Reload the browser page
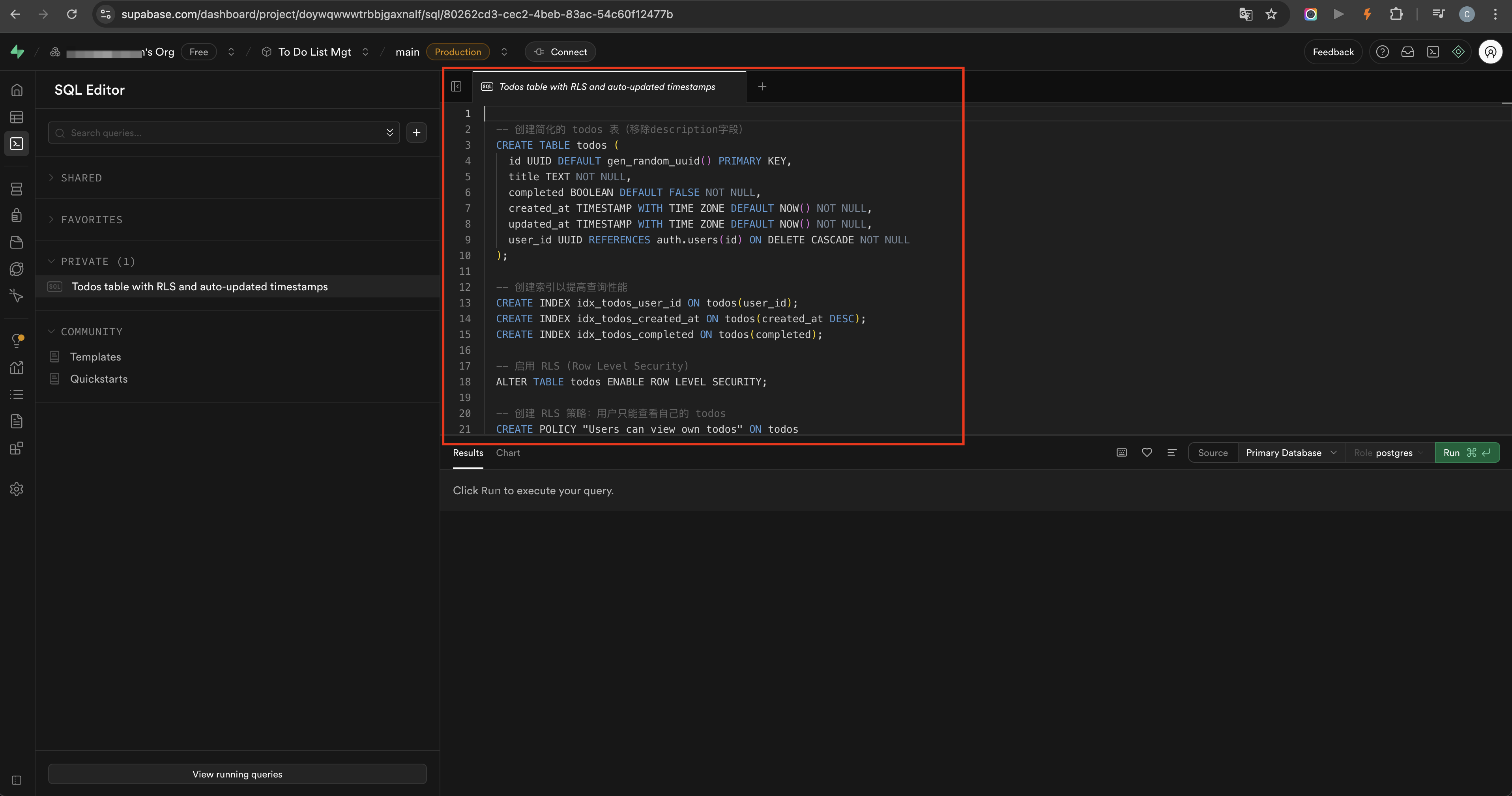 (71, 14)
